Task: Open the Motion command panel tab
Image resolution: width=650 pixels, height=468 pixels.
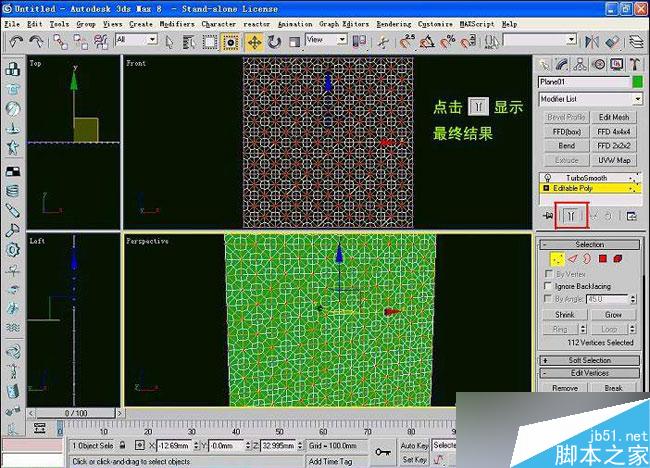Action: point(599,64)
